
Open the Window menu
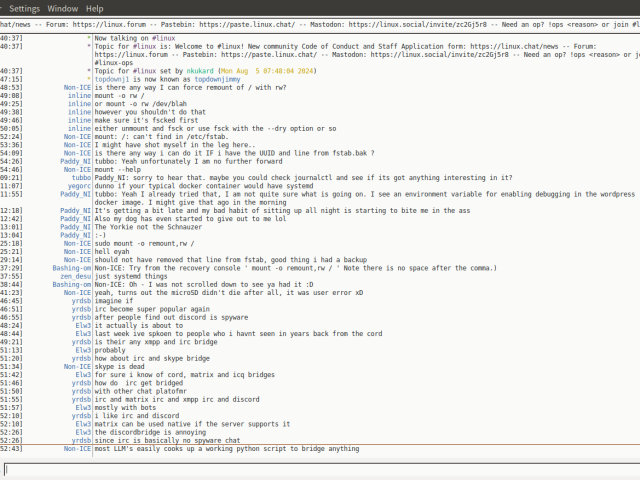63,7
